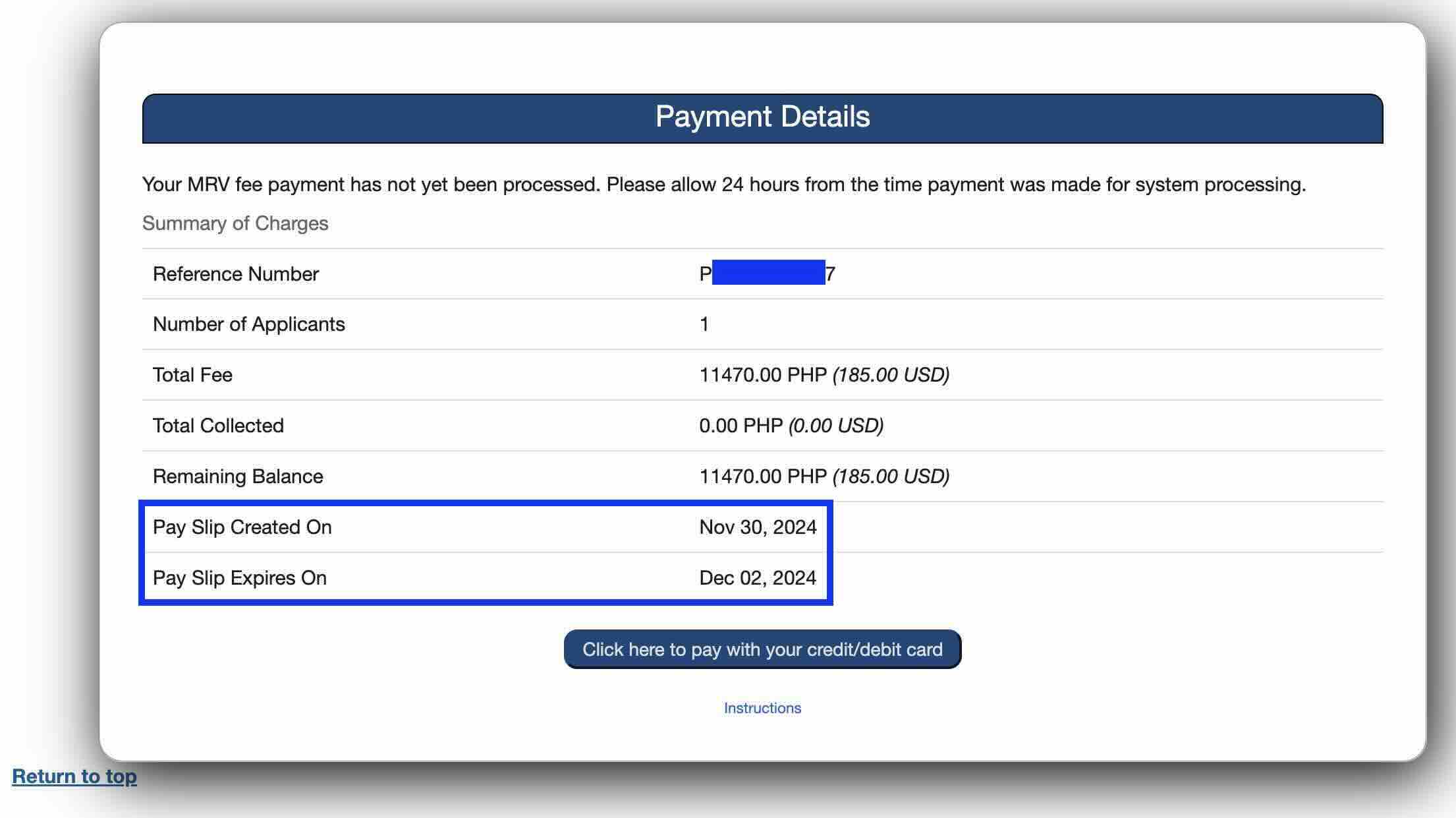Viewport: 1456px width, 818px height.
Task: Click the pay with credit/debit card button
Action: (x=762, y=649)
